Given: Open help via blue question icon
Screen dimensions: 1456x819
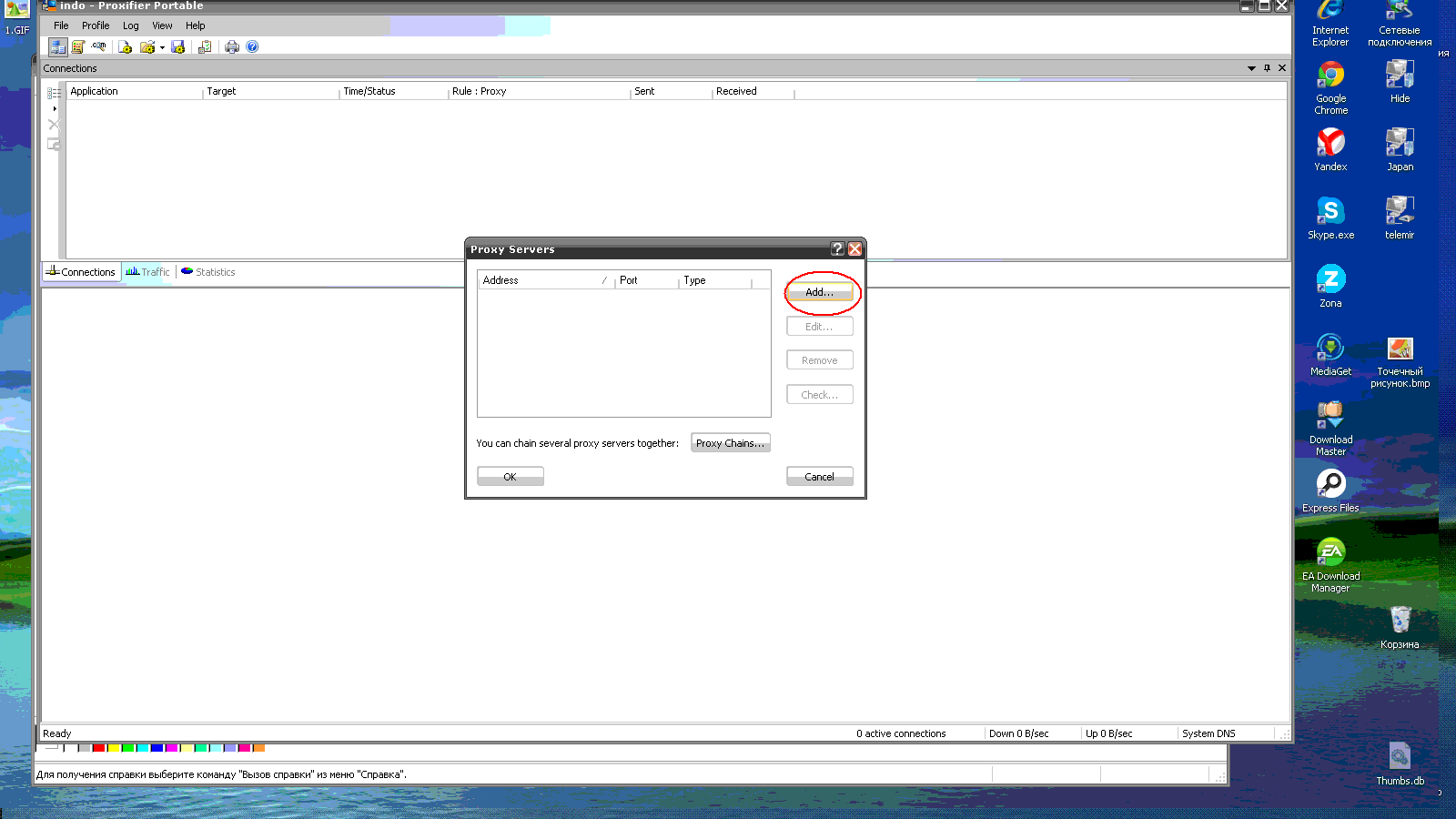Looking at the screenshot, I should (x=252, y=46).
